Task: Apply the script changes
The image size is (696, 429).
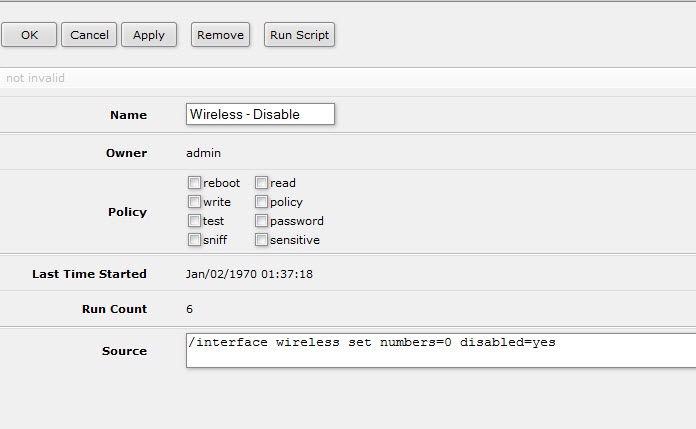Action: 149,35
